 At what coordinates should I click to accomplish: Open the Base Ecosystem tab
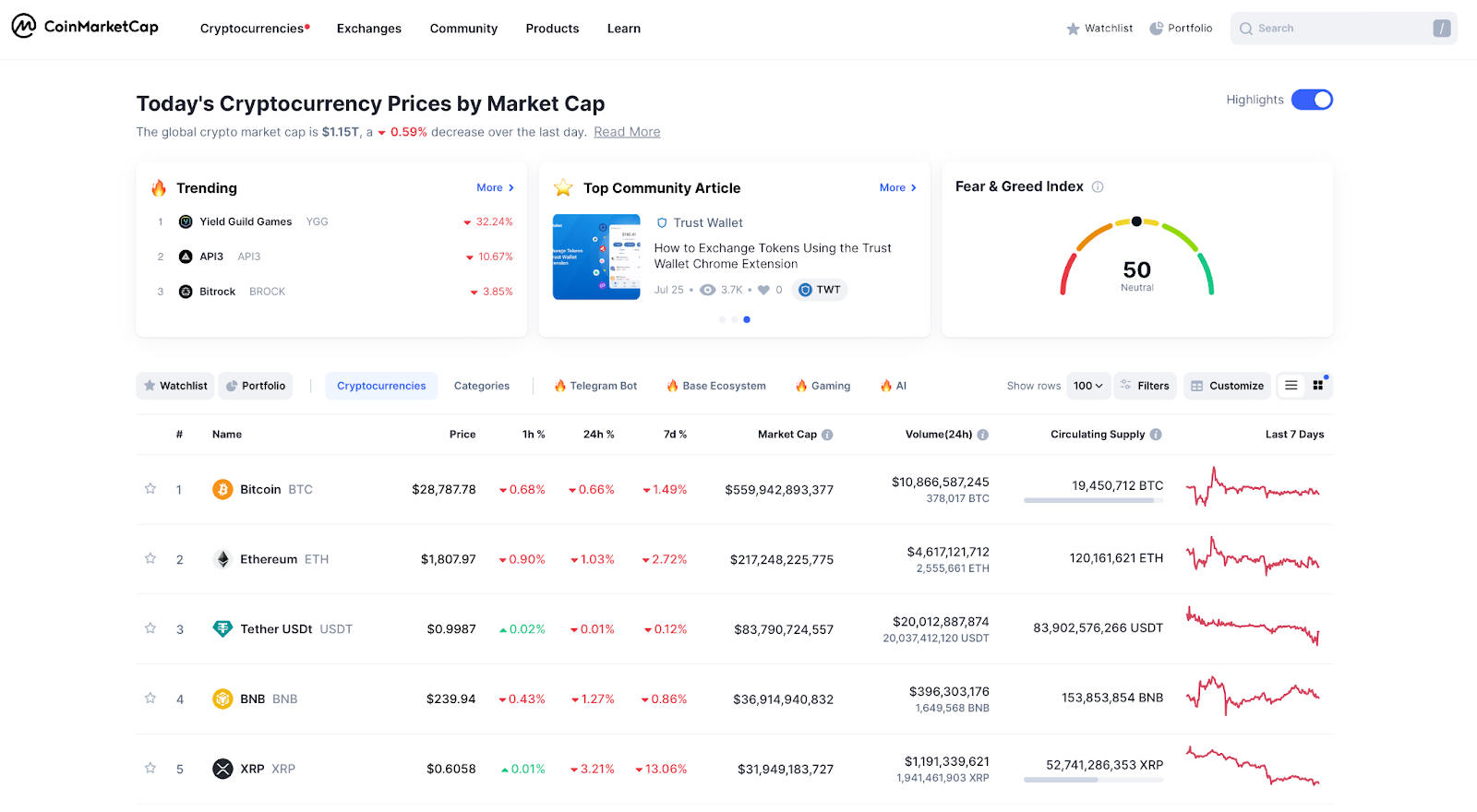[716, 386]
